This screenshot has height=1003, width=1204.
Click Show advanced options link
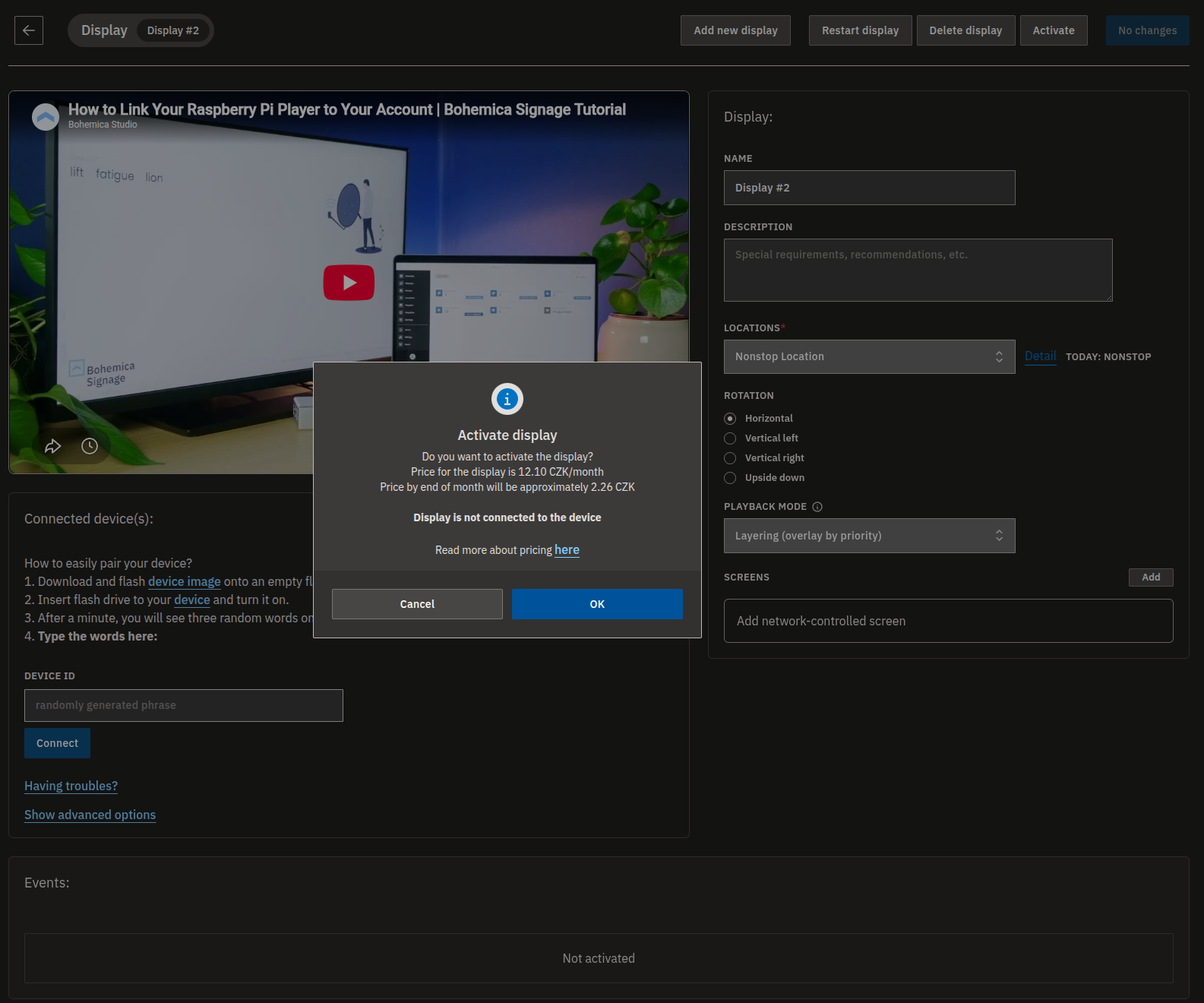pyautogui.click(x=90, y=815)
